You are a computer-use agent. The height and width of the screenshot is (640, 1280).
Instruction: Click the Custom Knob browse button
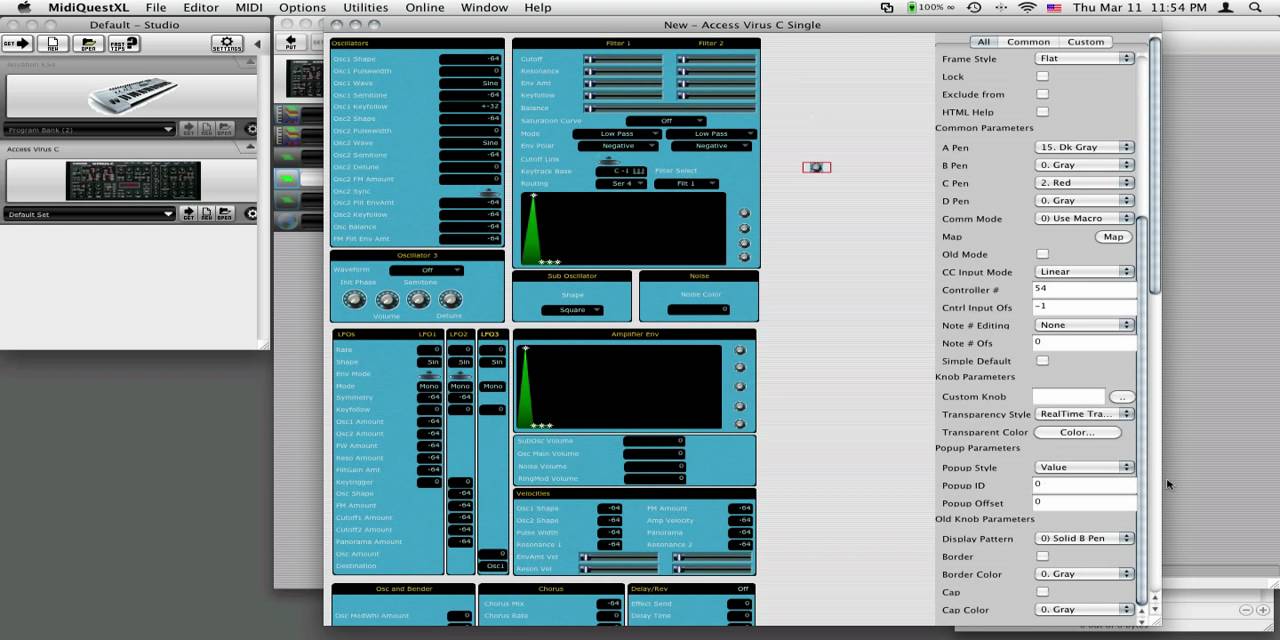1121,397
